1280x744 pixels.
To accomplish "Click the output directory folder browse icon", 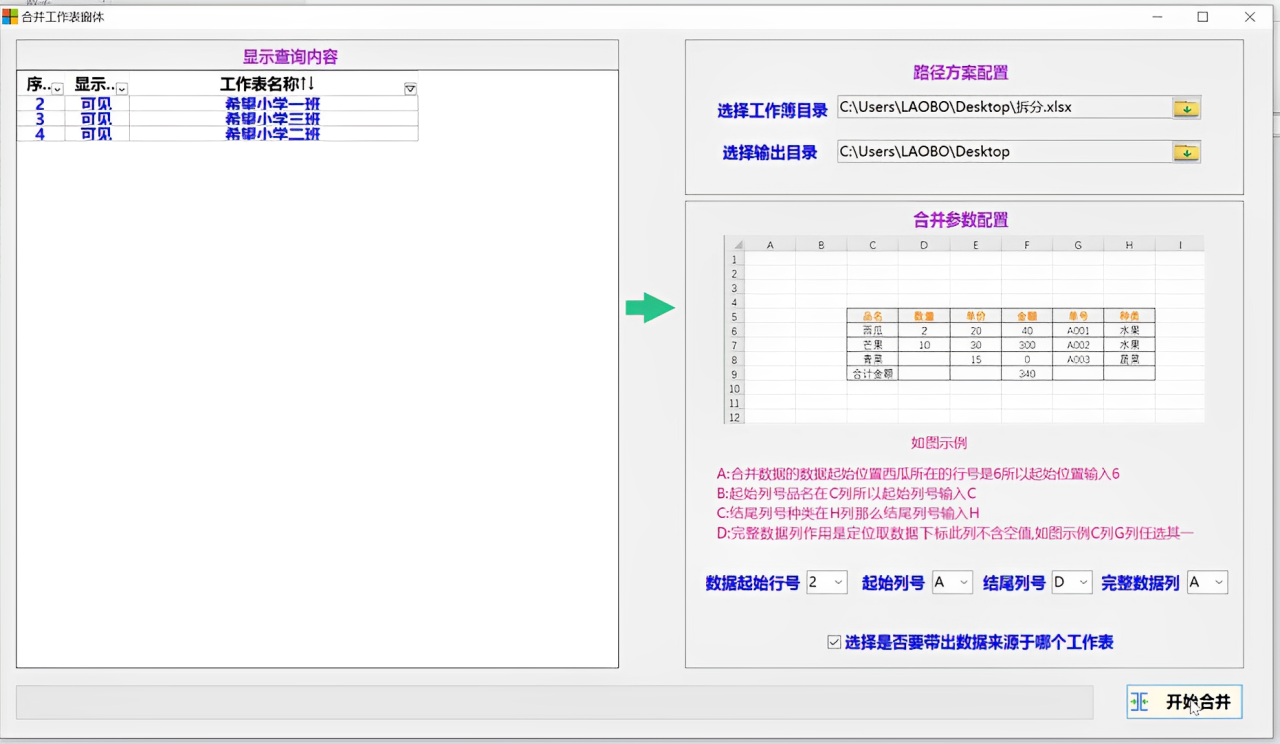I will tap(1186, 152).
